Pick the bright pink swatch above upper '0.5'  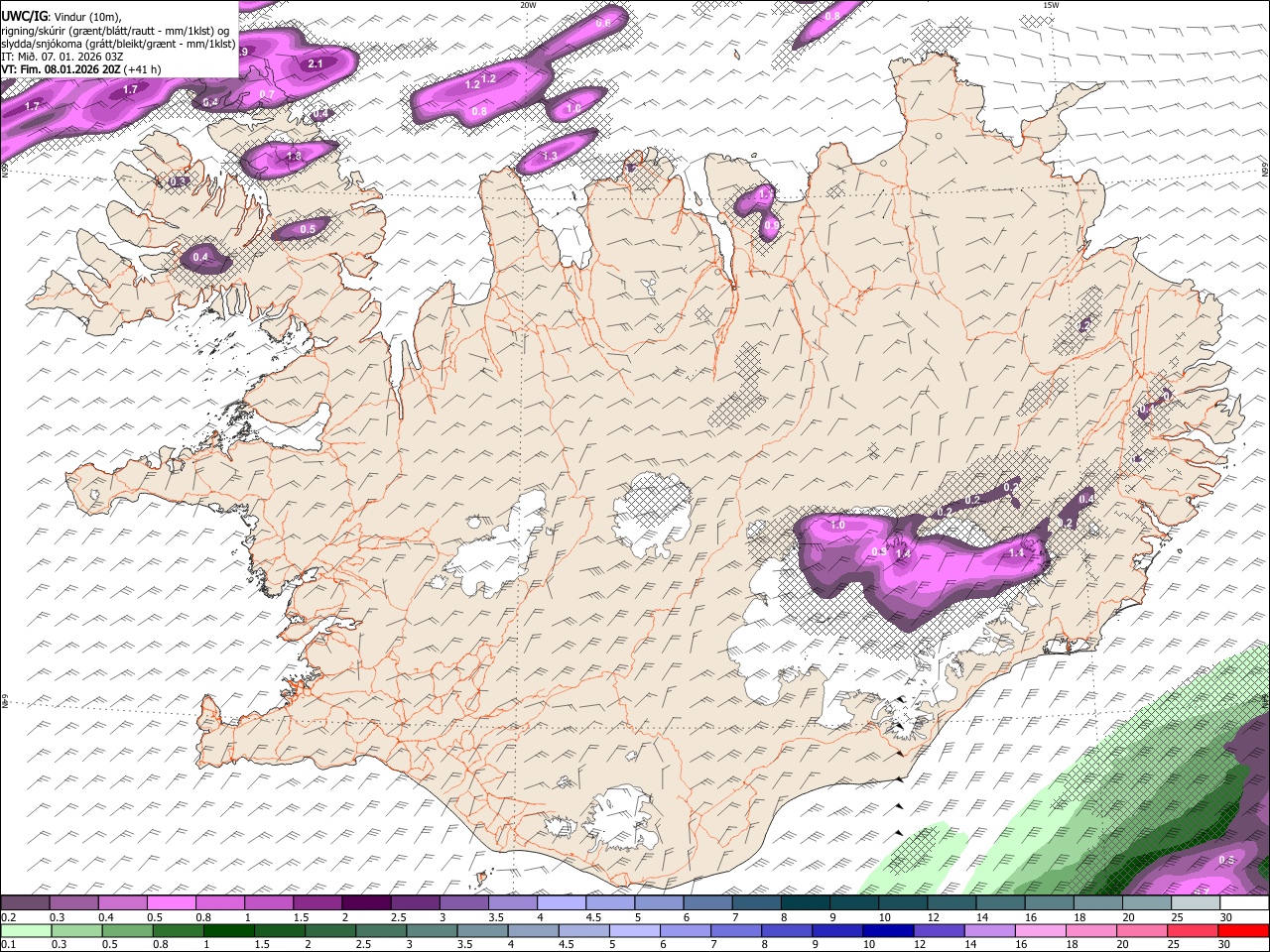tap(171, 903)
